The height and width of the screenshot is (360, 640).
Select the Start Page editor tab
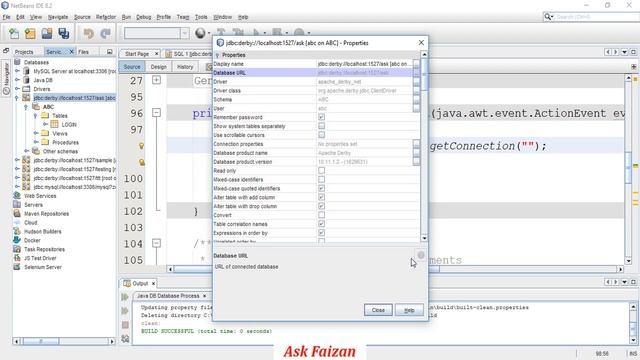[x=140, y=54]
